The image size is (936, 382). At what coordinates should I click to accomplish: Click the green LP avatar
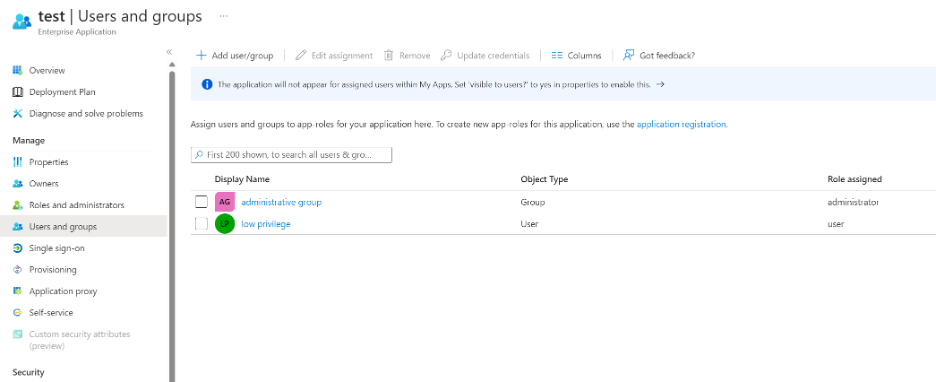tap(225, 224)
